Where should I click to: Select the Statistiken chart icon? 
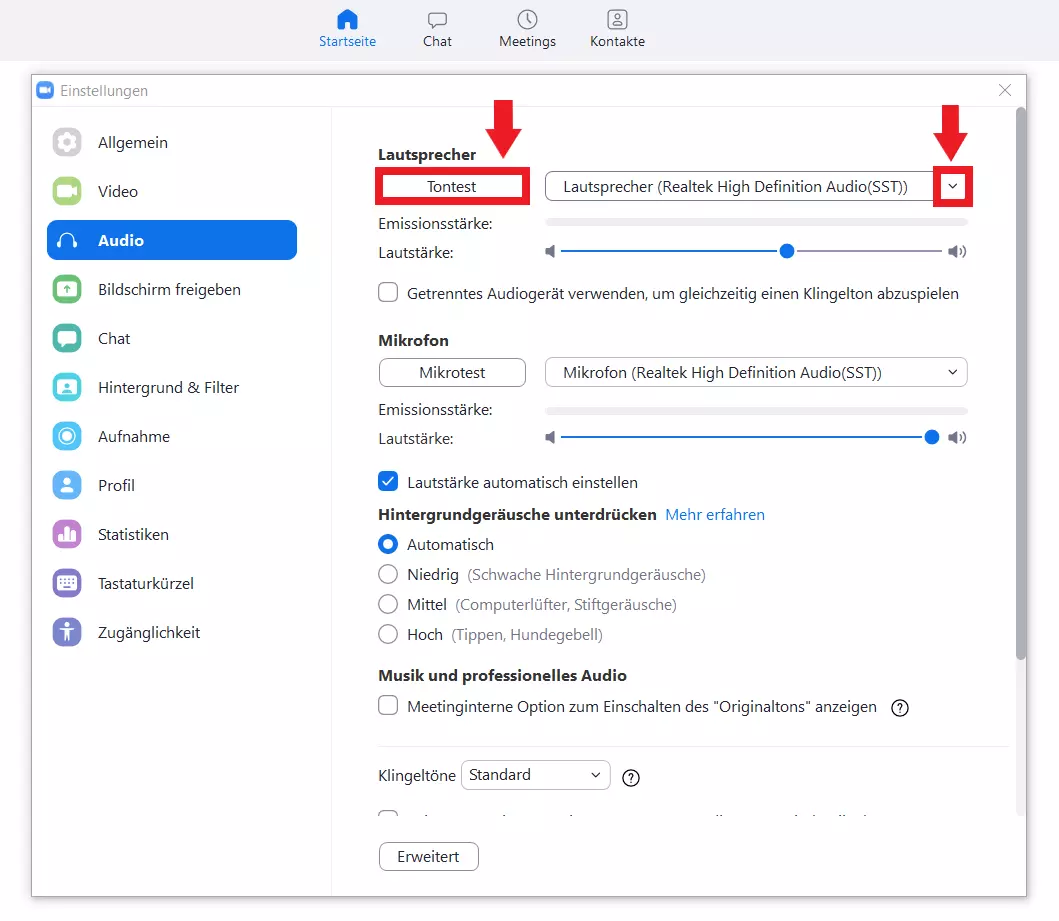67,534
